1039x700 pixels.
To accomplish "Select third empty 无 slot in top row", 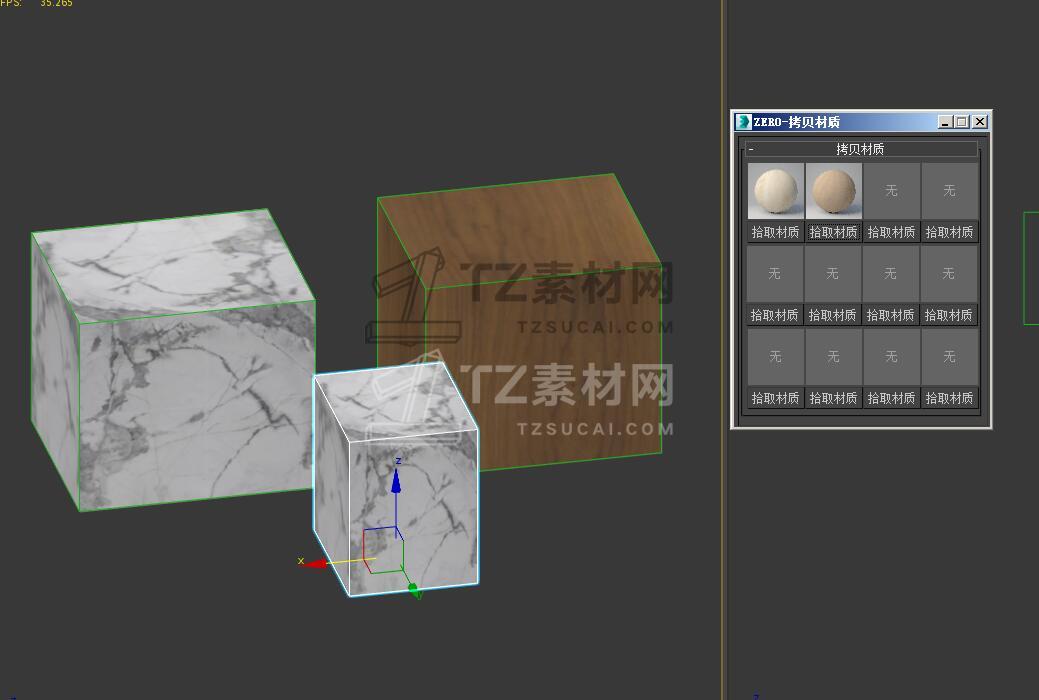I will click(891, 191).
